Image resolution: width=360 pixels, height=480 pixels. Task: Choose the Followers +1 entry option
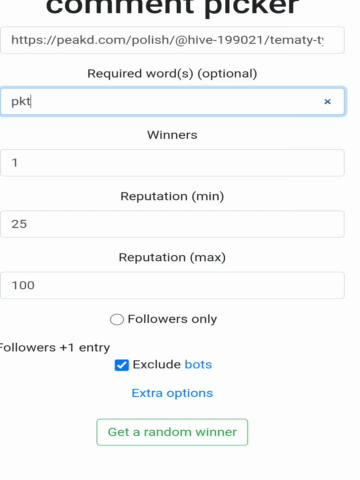click(x=55, y=348)
